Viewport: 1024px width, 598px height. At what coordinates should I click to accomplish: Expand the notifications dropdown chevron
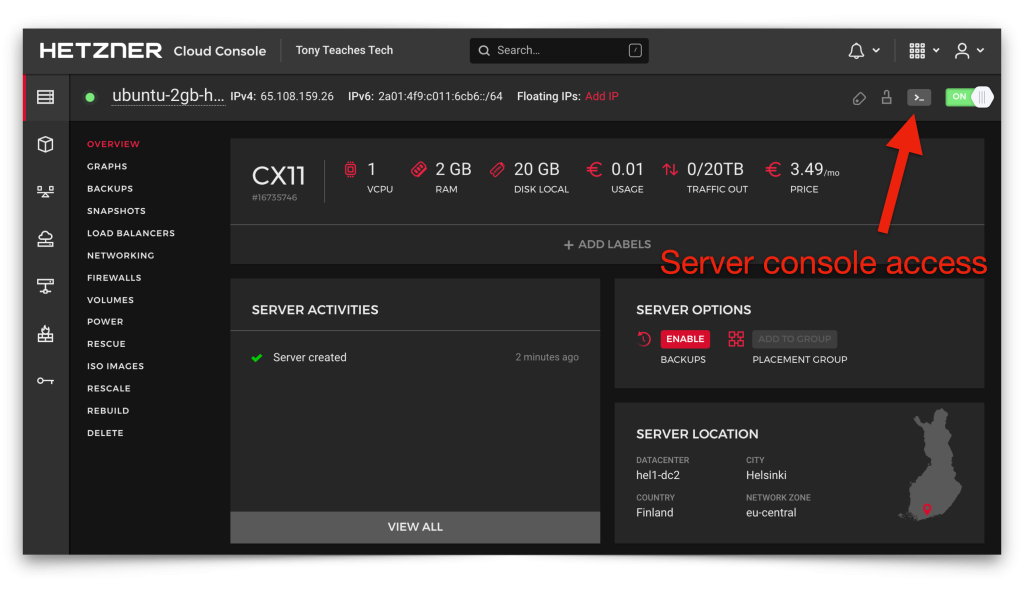(876, 50)
